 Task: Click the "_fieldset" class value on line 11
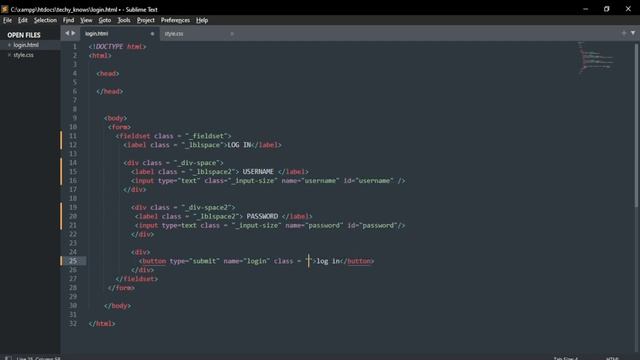pyautogui.click(x=206, y=136)
